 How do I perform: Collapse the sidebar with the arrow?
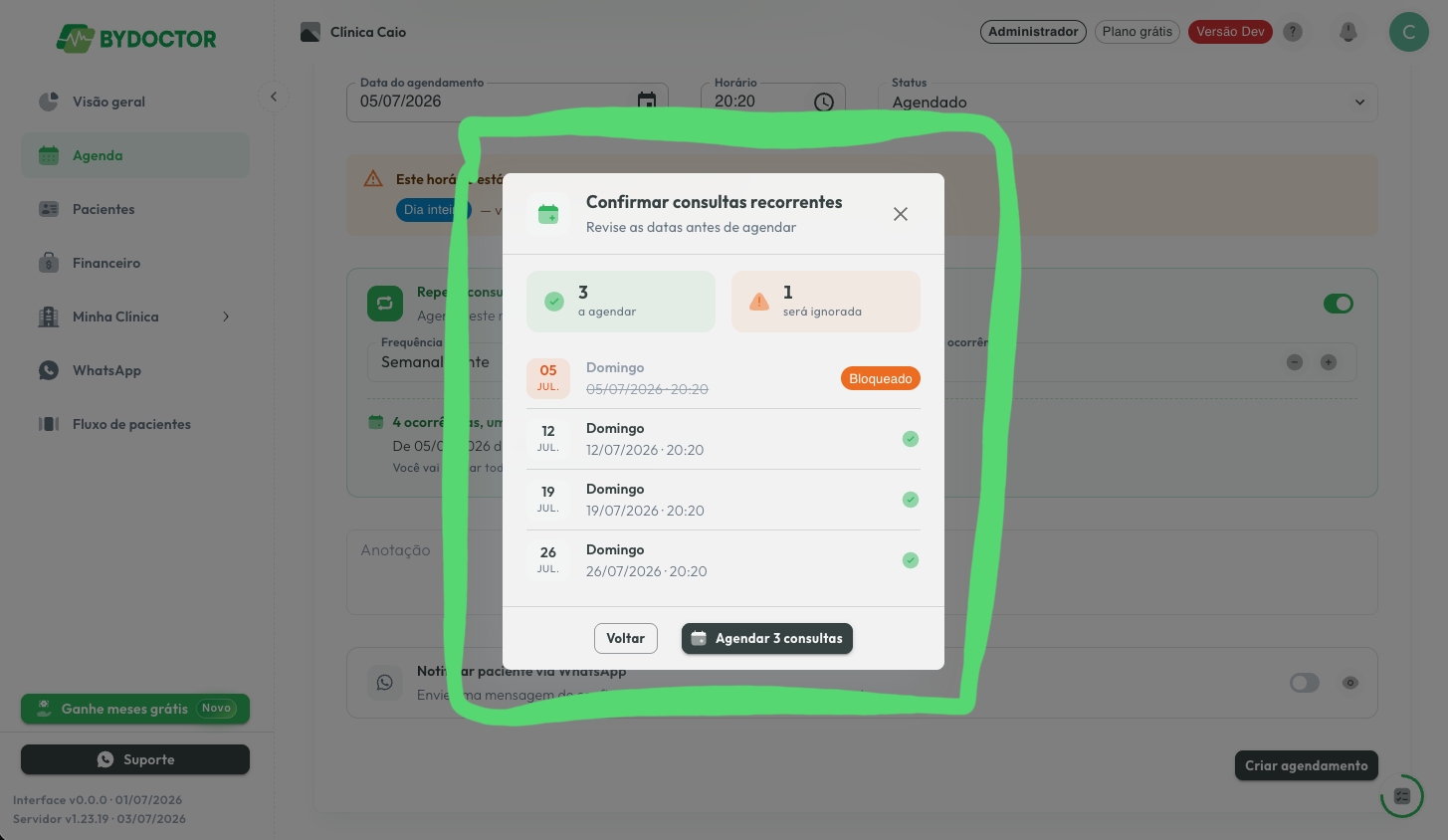coord(274,97)
